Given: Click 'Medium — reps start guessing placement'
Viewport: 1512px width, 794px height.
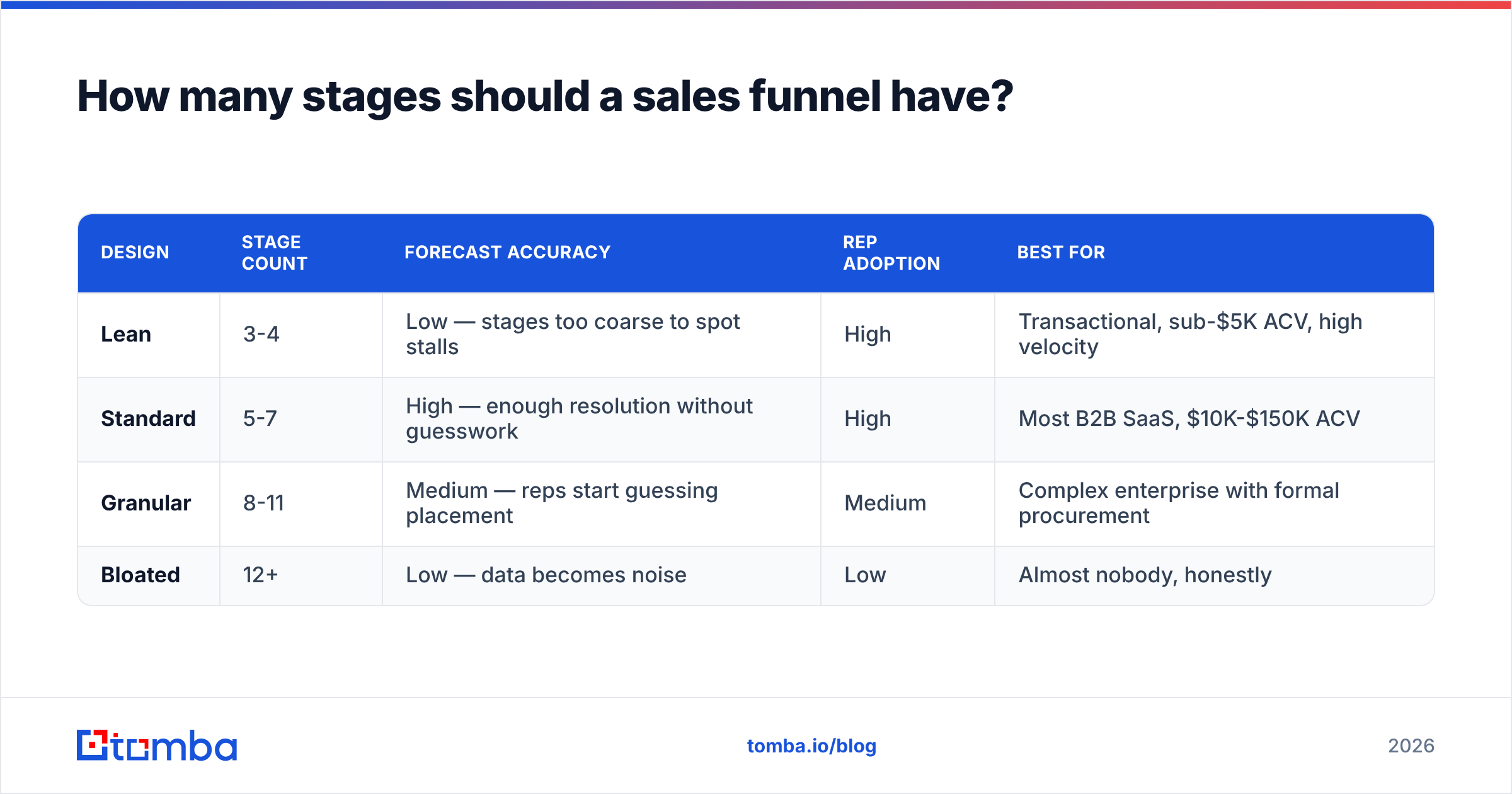Looking at the screenshot, I should (x=562, y=503).
